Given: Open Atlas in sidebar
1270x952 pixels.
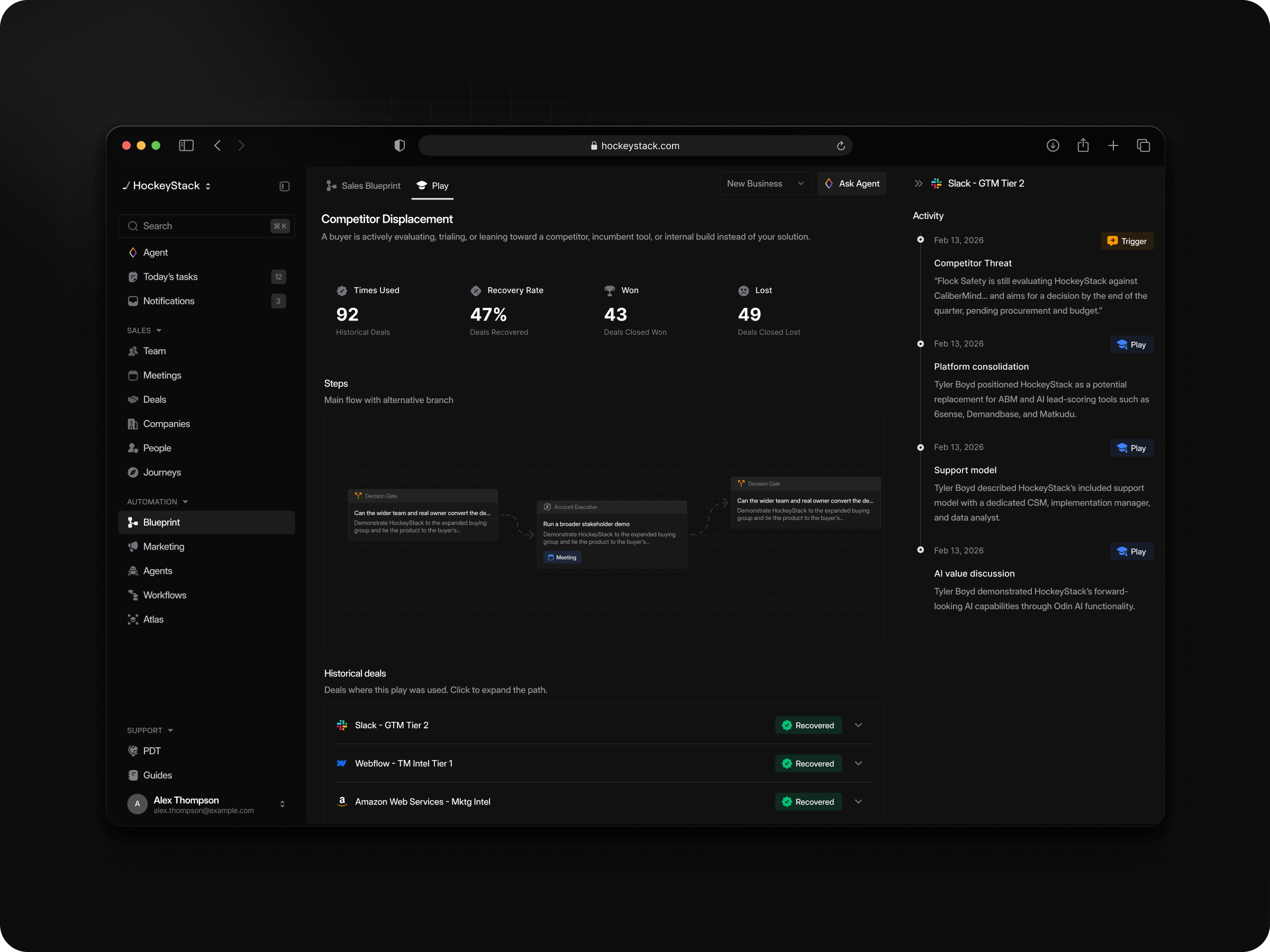Looking at the screenshot, I should [206, 619].
